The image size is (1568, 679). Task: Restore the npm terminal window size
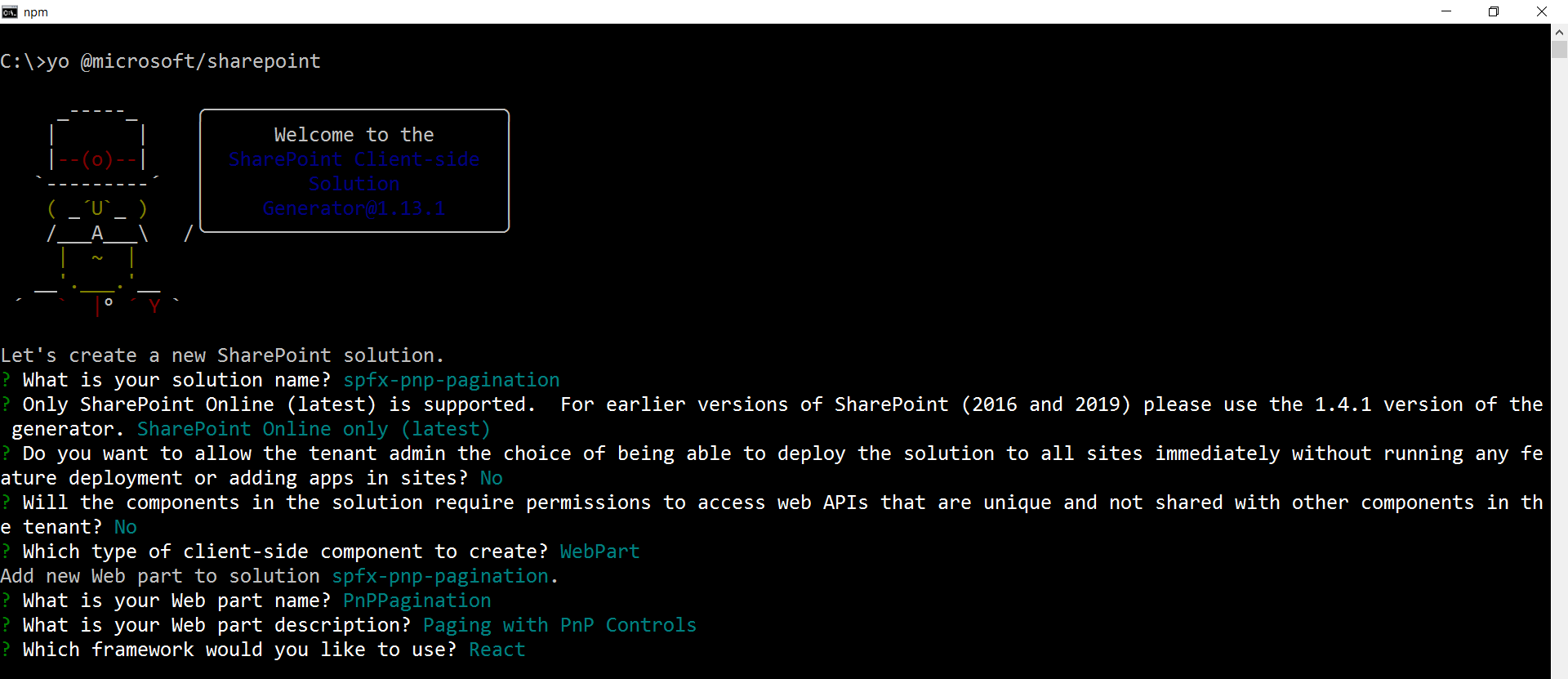[1494, 11]
